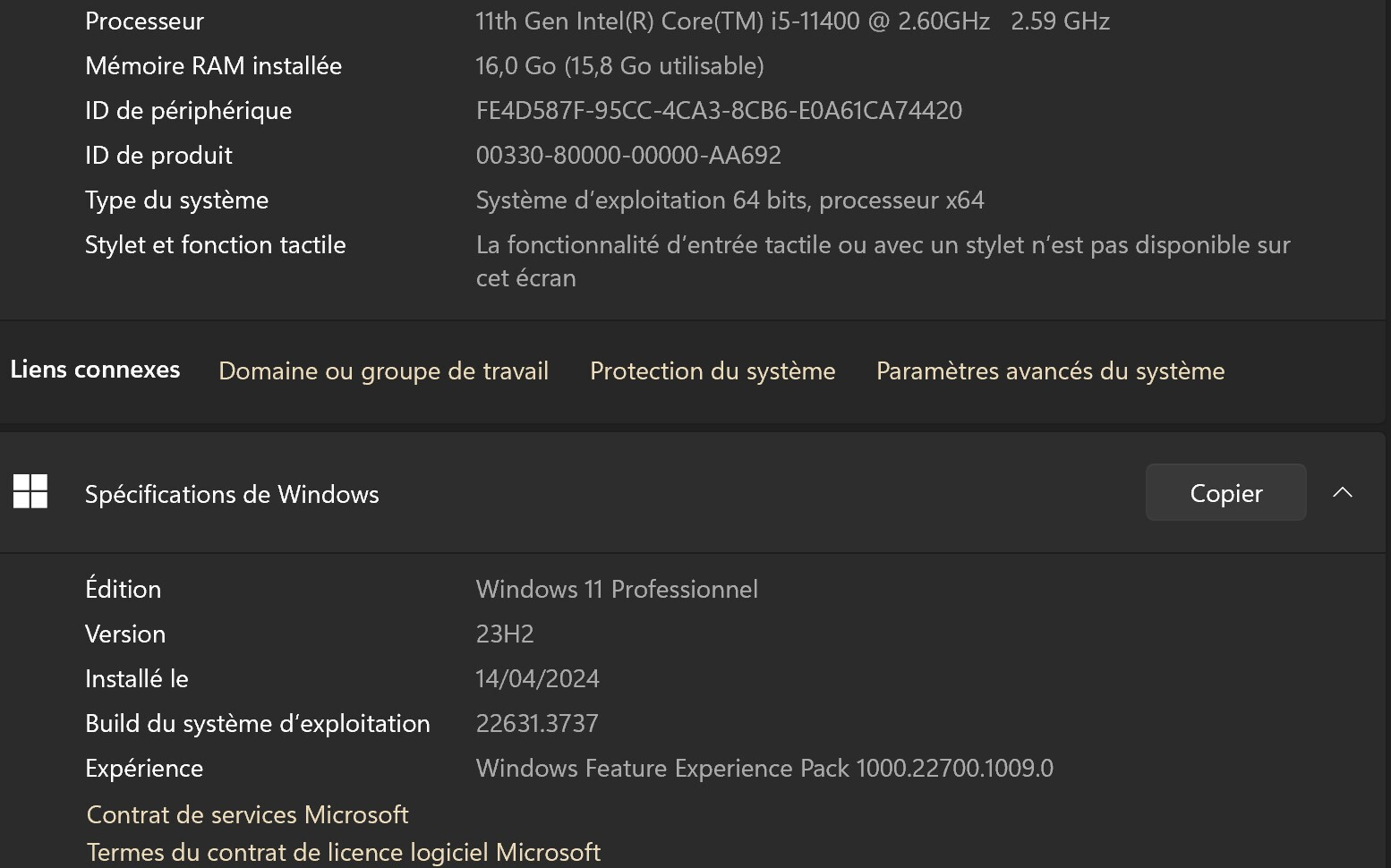Click the Windows 11 Professionnel edition value
The width and height of the screenshot is (1391, 868).
click(617, 589)
